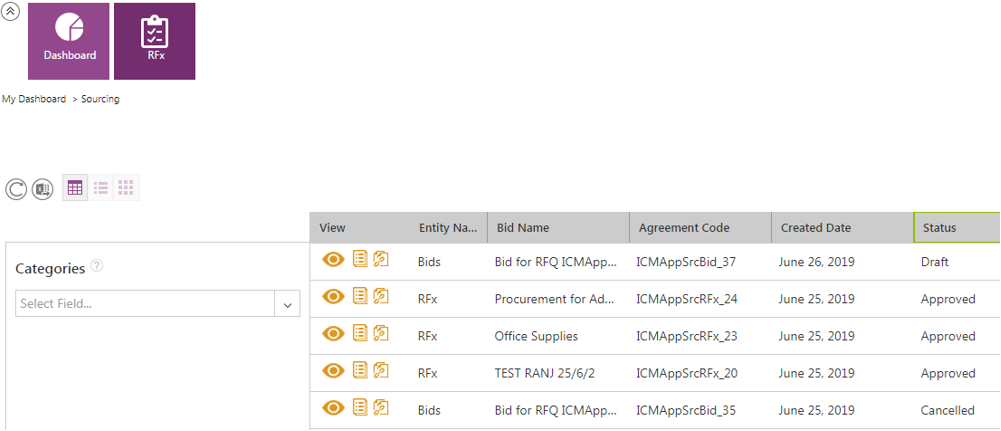Open the Dashboard tile
Screen dimensions: 1001x431
pos(70,41)
